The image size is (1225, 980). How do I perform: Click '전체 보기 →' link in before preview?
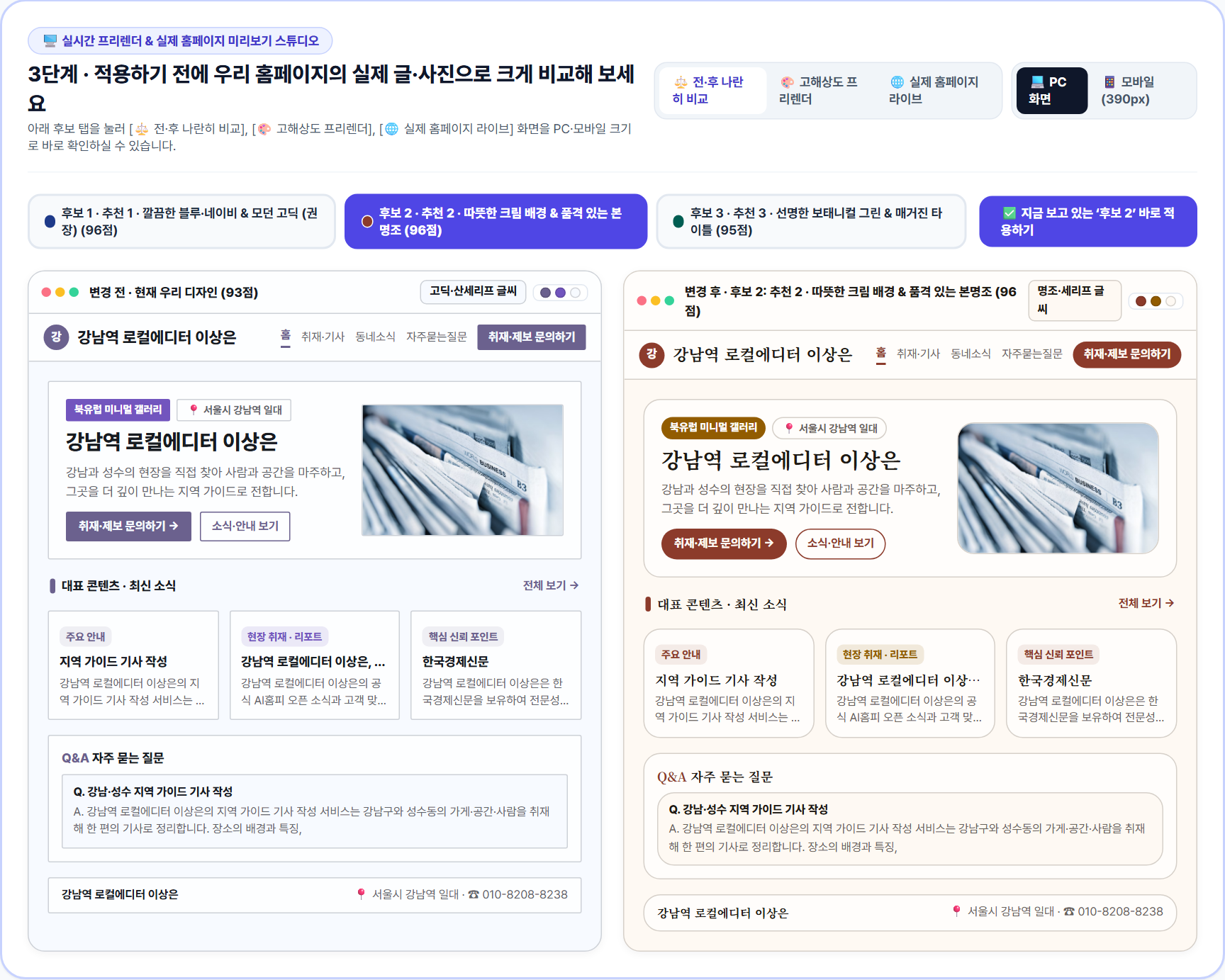tap(551, 585)
